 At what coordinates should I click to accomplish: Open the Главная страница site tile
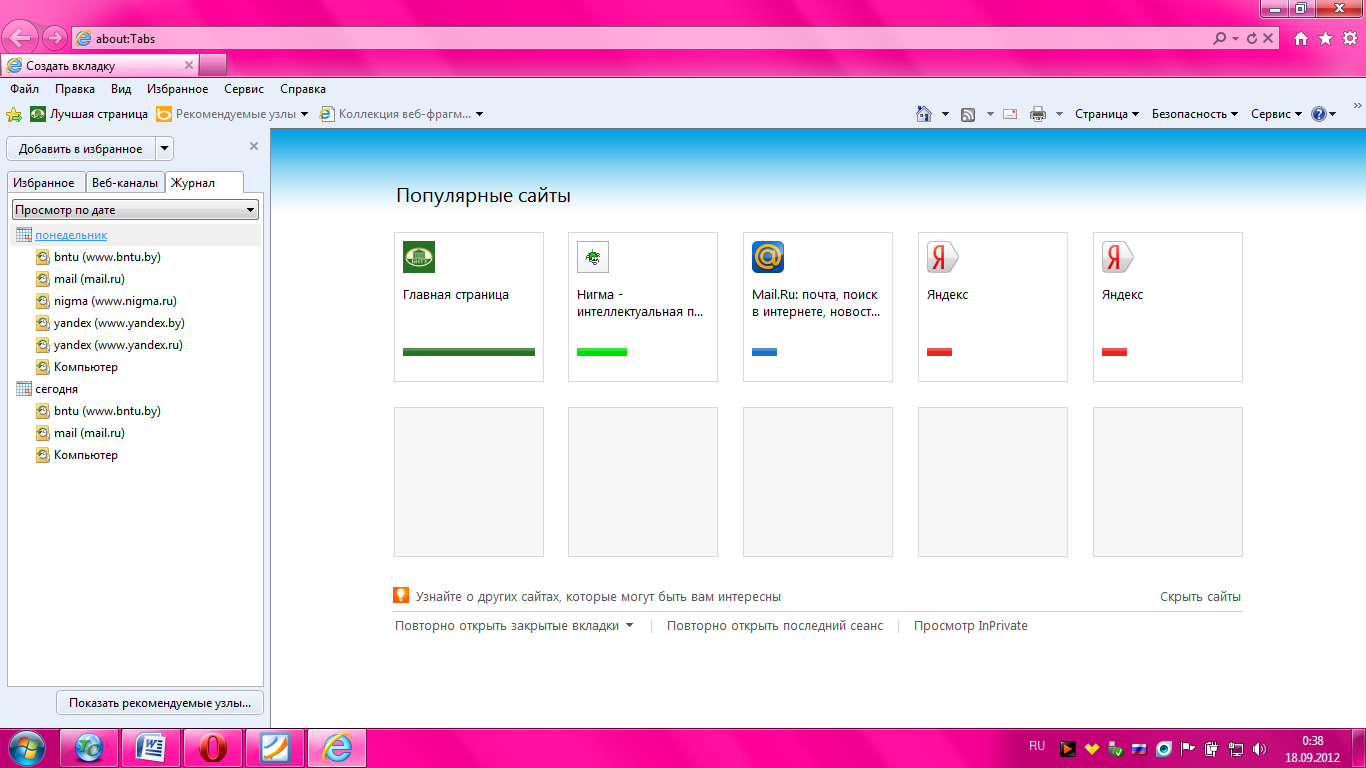click(469, 307)
